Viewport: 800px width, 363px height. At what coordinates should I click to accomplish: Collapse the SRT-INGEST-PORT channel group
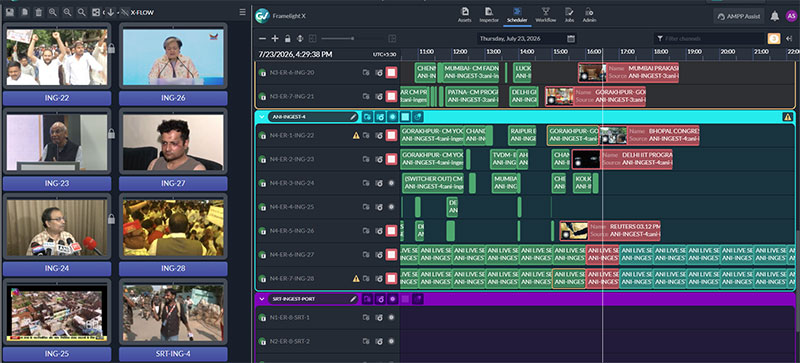[x=262, y=299]
